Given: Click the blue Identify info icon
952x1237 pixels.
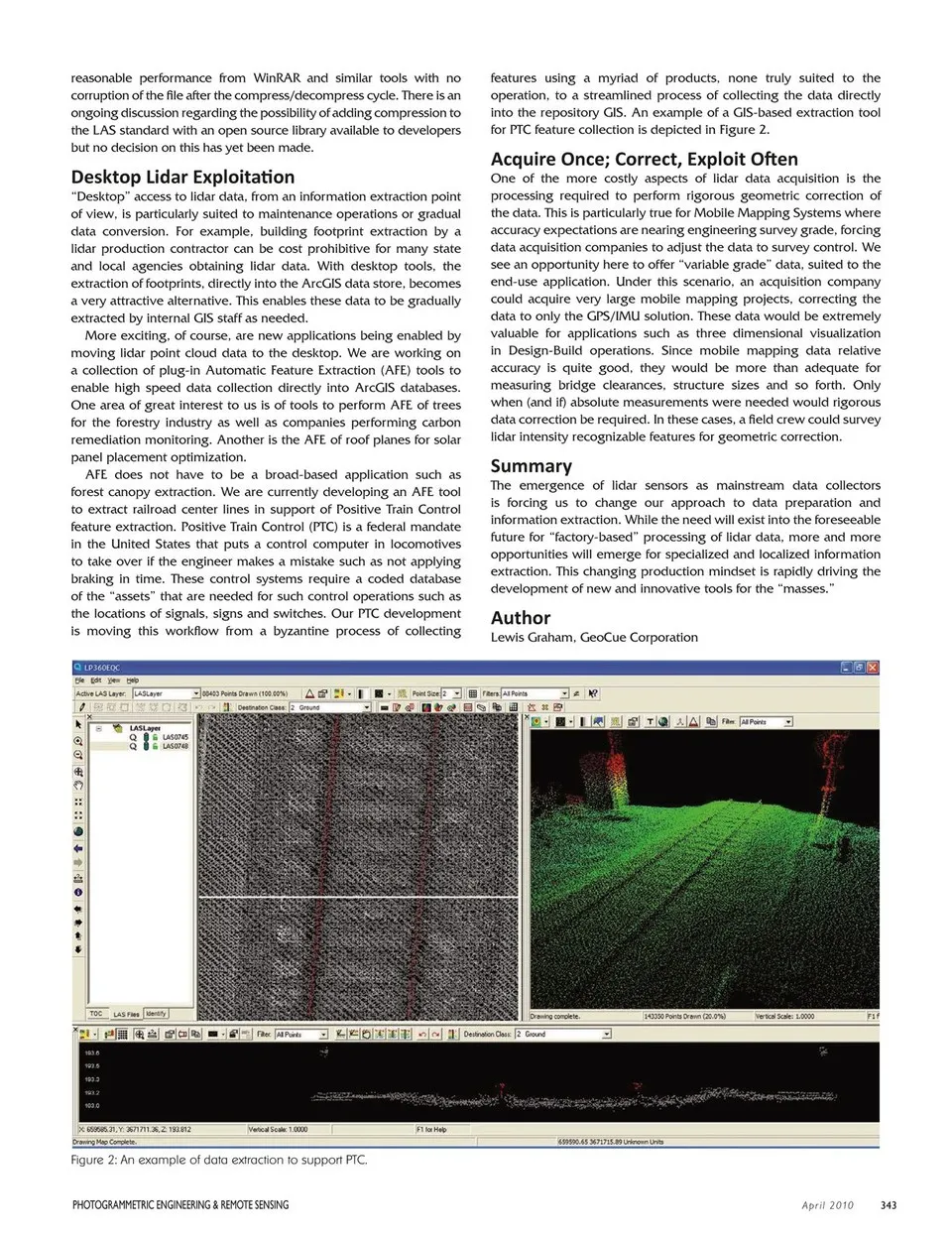Looking at the screenshot, I should (x=78, y=893).
